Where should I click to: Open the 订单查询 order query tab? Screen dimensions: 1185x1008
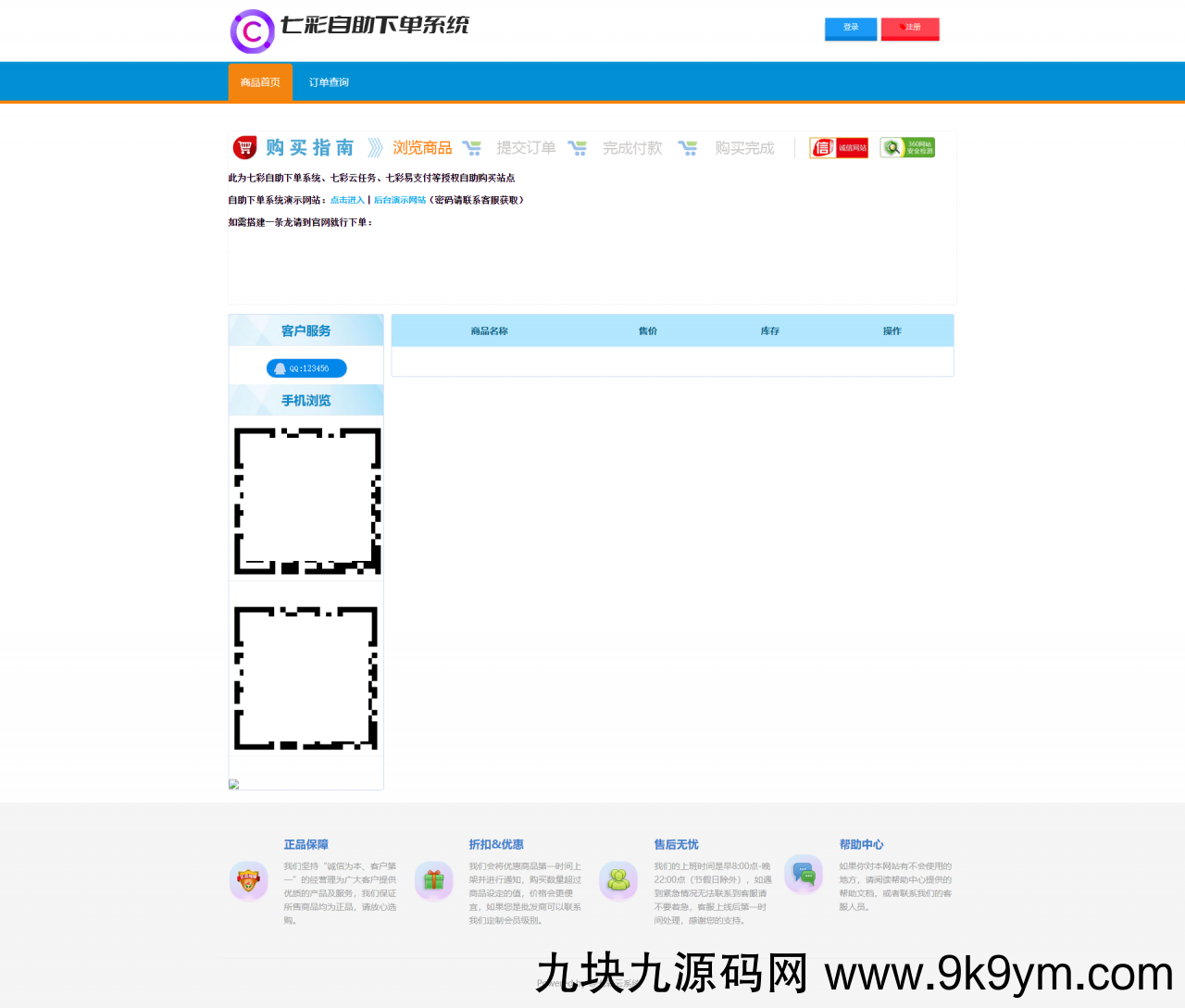(329, 82)
